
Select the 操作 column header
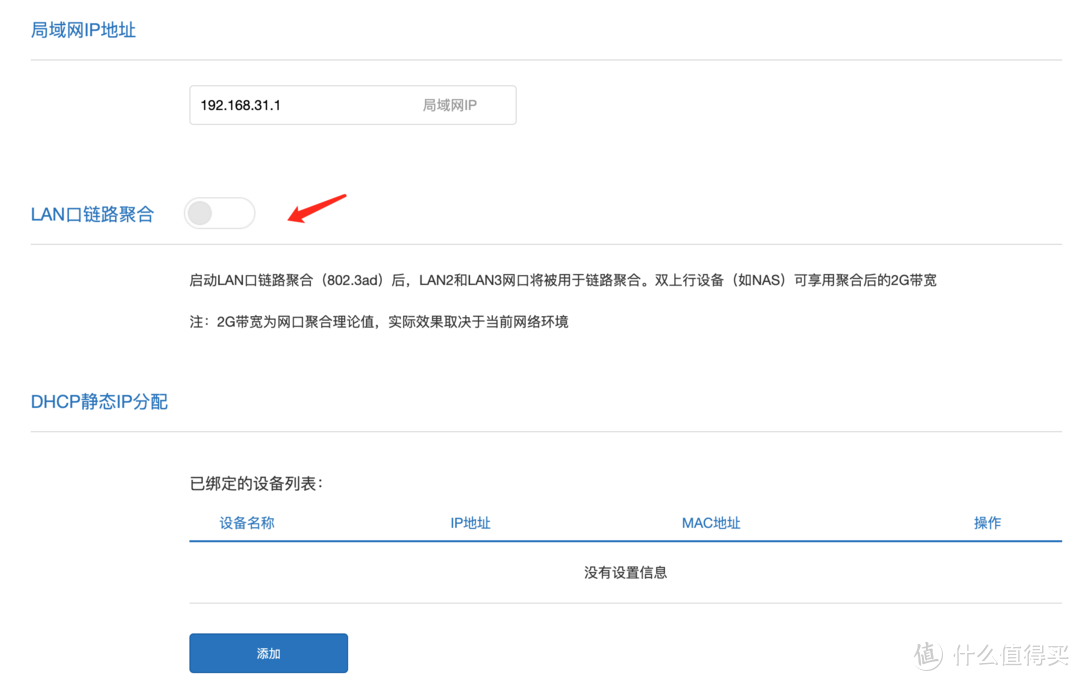click(x=987, y=522)
